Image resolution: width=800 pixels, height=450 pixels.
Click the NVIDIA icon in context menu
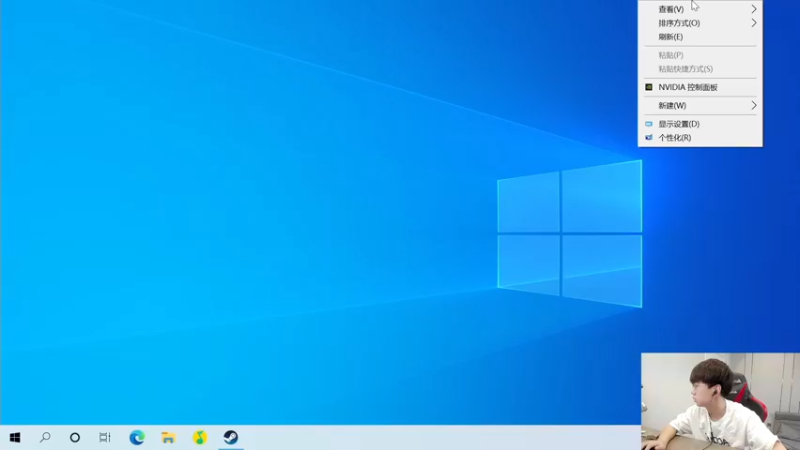coord(648,87)
